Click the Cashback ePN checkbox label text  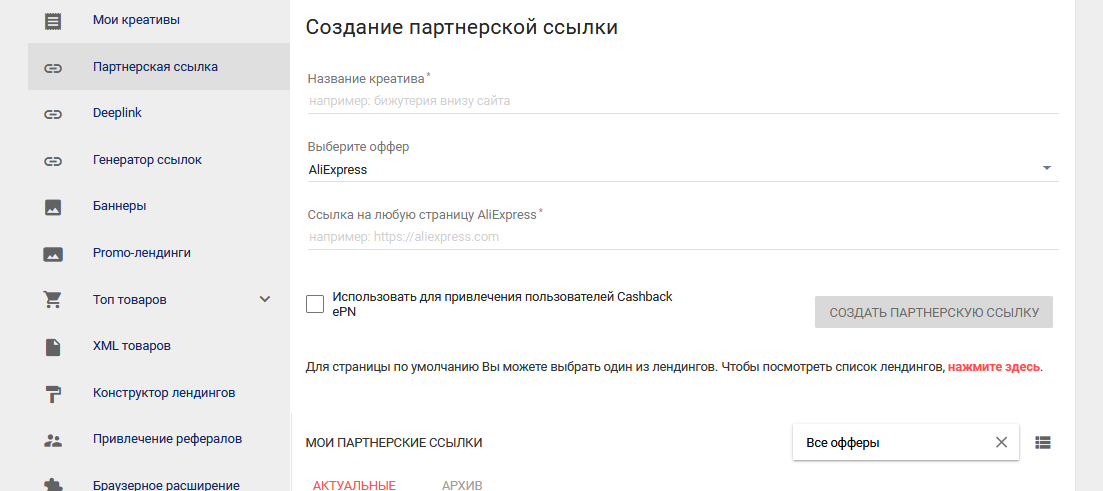(502, 305)
